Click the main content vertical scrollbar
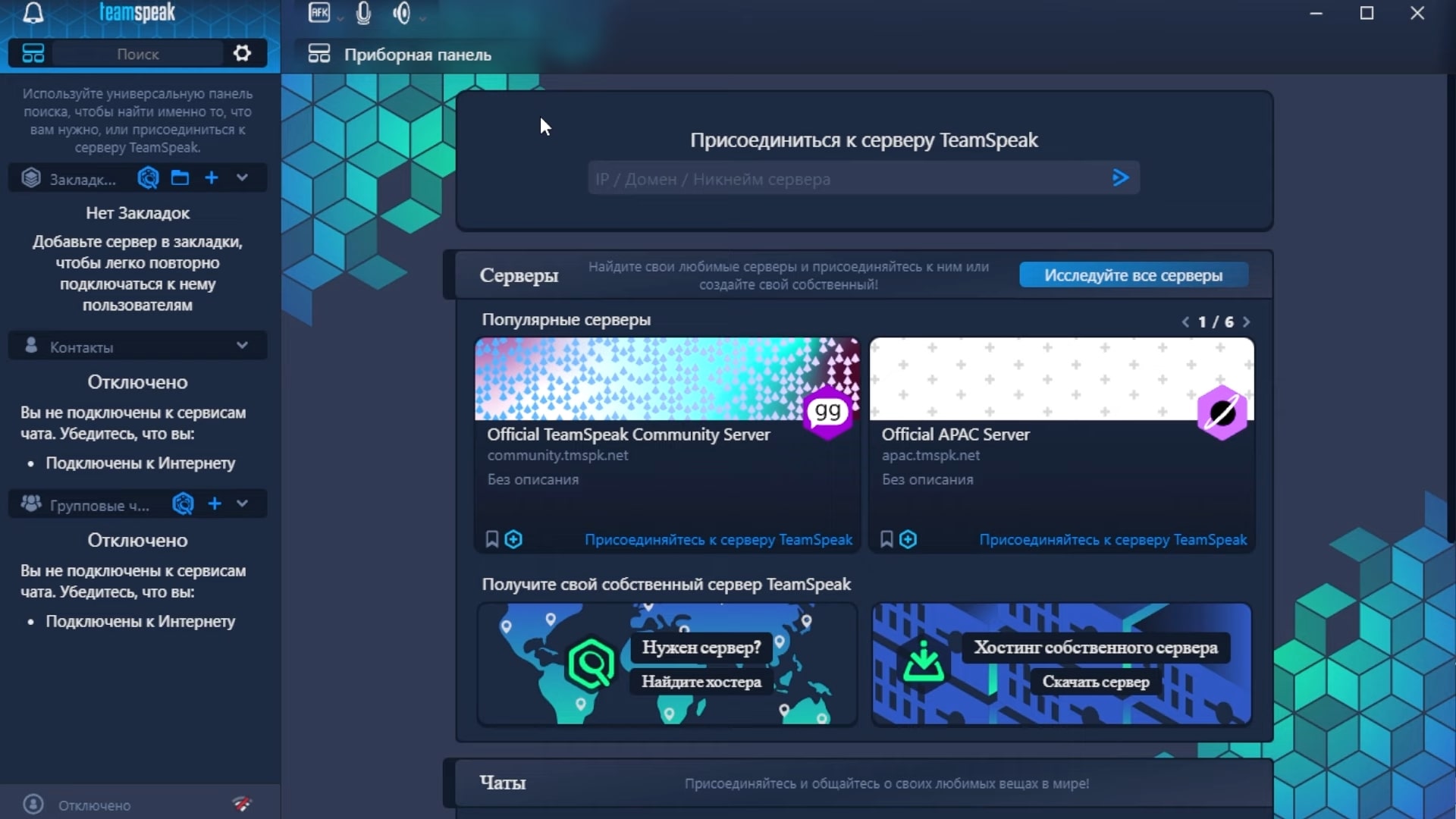1456x819 pixels. [x=1451, y=307]
